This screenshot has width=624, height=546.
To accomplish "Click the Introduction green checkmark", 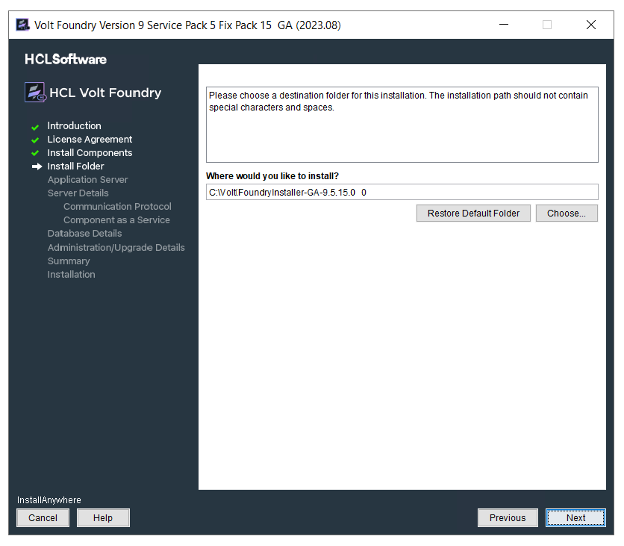I will click(35, 127).
